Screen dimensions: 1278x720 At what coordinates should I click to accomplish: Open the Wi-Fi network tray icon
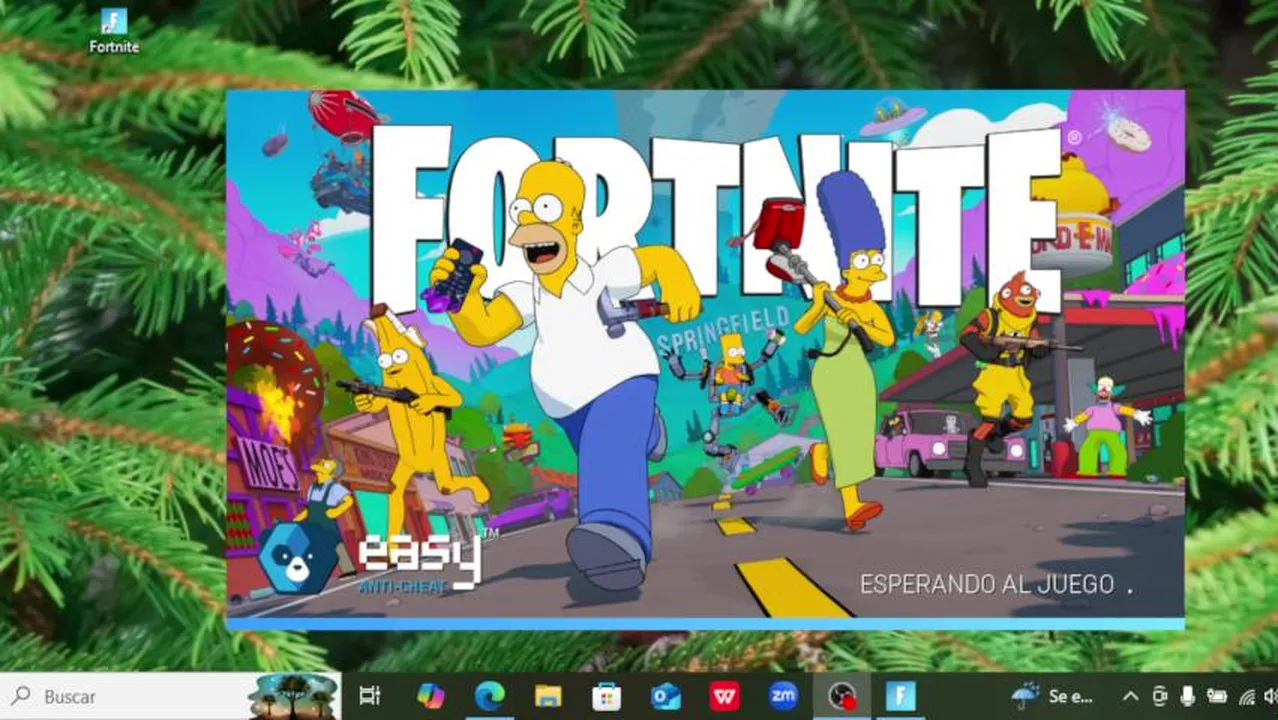(x=1247, y=697)
